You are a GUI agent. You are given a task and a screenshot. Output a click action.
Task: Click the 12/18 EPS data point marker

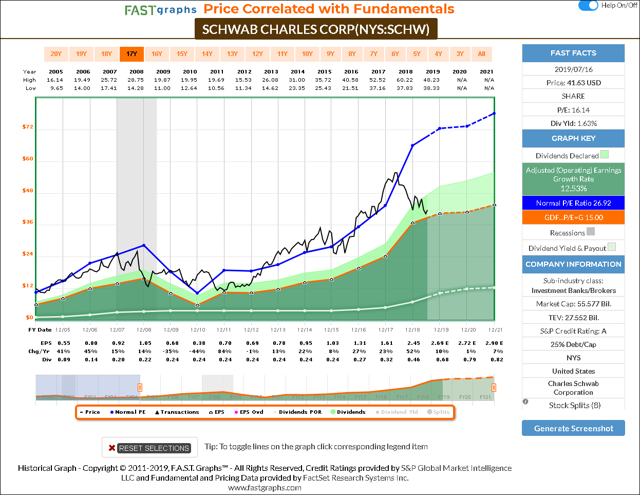(x=413, y=223)
